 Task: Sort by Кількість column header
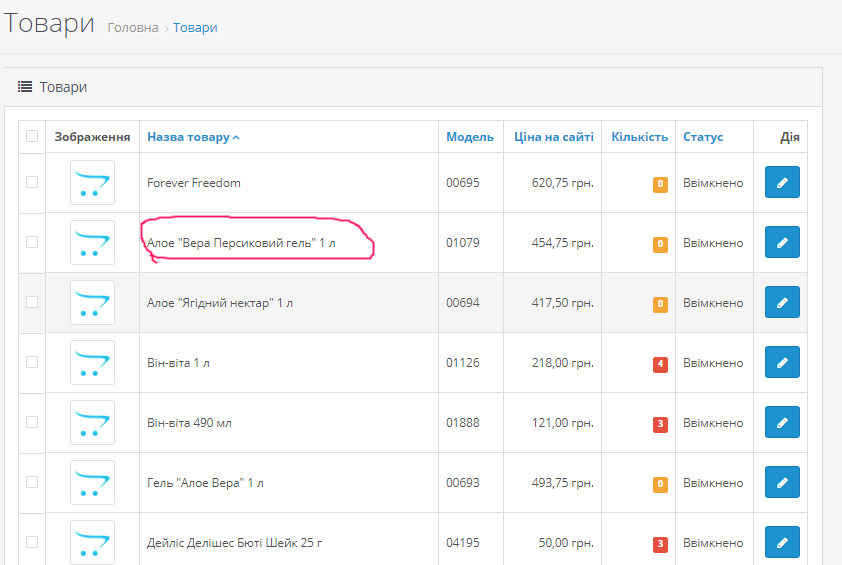pyautogui.click(x=640, y=137)
